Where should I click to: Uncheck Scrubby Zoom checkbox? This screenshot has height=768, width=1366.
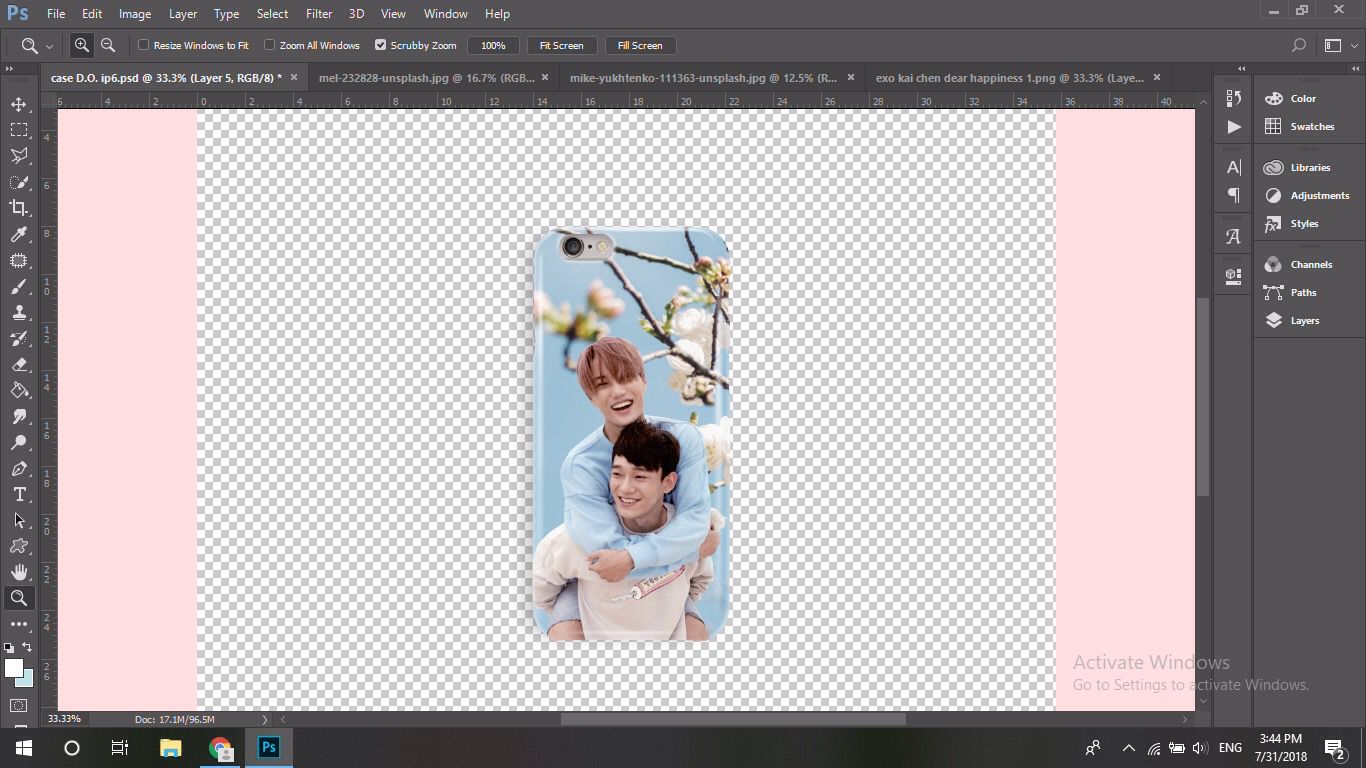pyautogui.click(x=380, y=45)
